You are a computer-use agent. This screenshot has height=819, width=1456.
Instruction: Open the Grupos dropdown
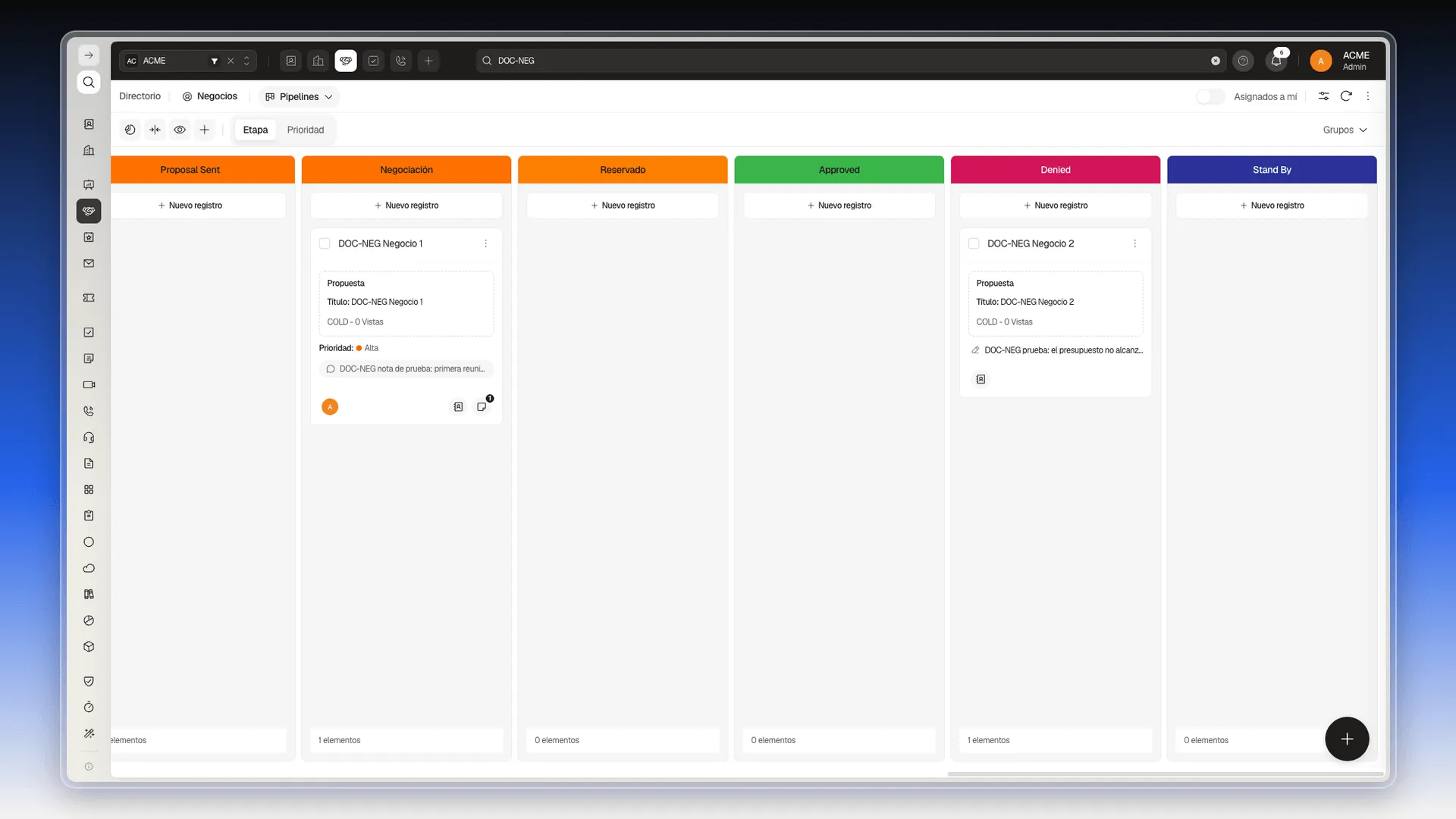click(x=1345, y=130)
